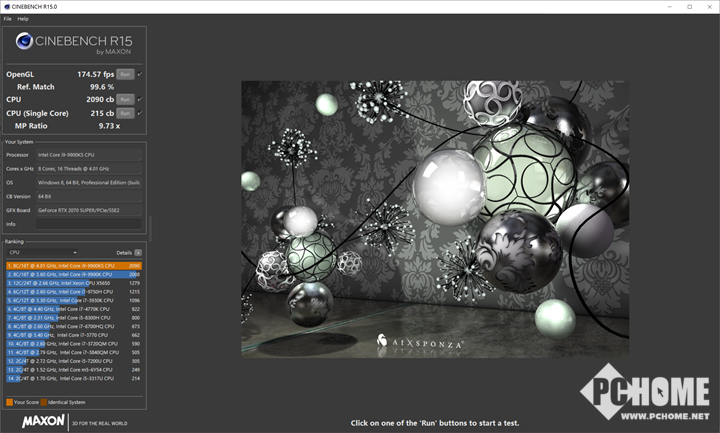Run the CPU Single Core benchmark
This screenshot has width=720, height=433.
tap(125, 113)
